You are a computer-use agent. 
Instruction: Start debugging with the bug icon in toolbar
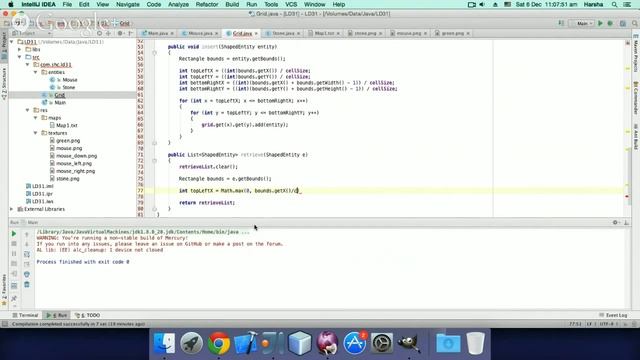[610, 23]
